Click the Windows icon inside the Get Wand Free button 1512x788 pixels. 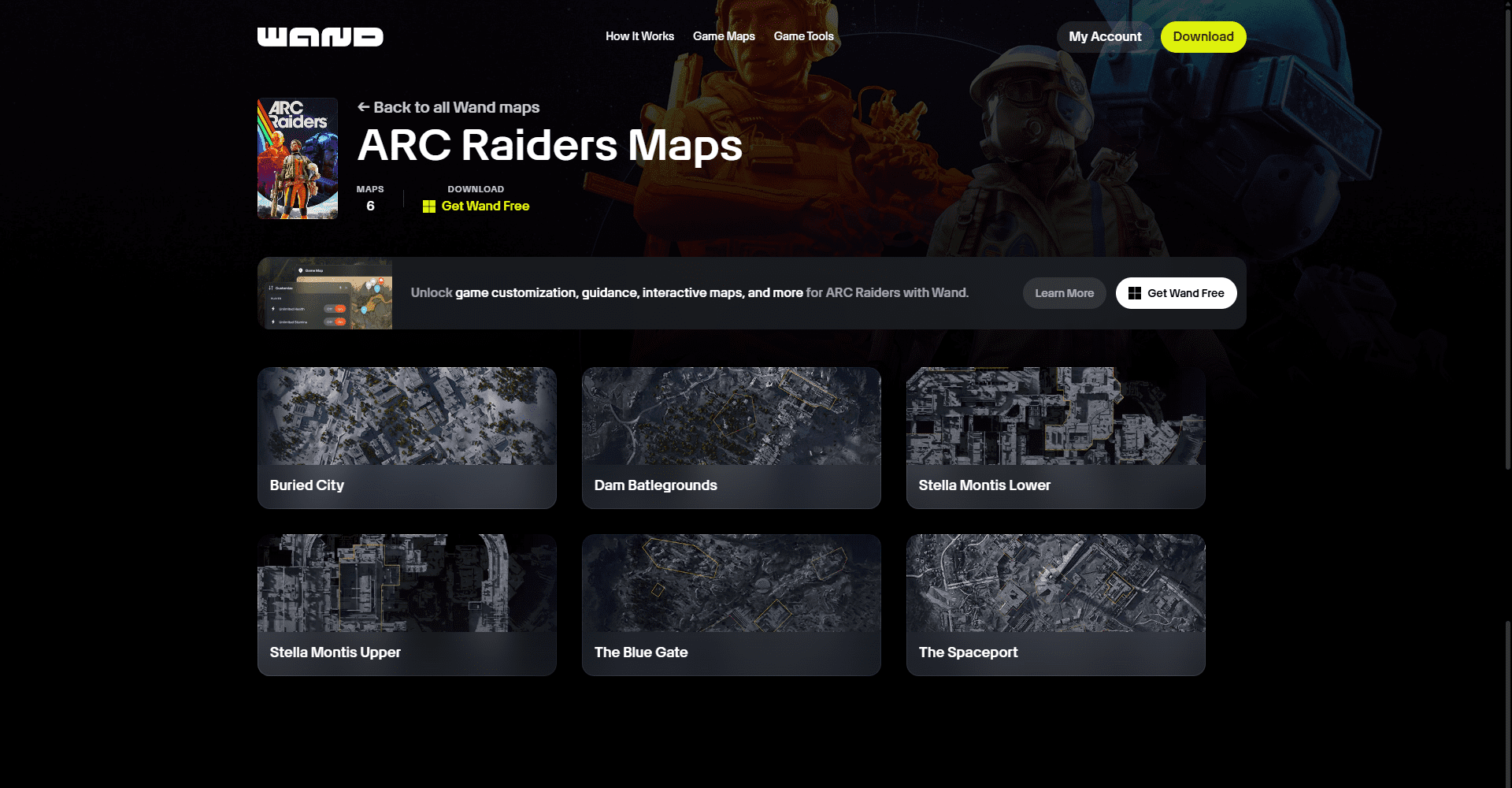pyautogui.click(x=1134, y=292)
